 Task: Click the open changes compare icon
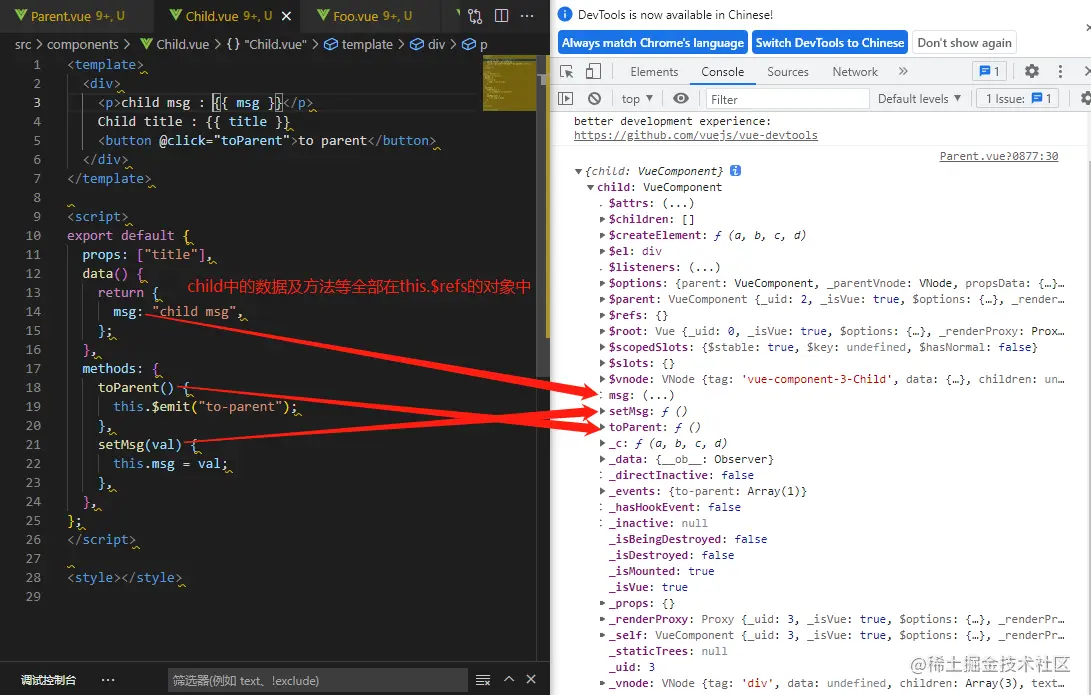[x=475, y=16]
